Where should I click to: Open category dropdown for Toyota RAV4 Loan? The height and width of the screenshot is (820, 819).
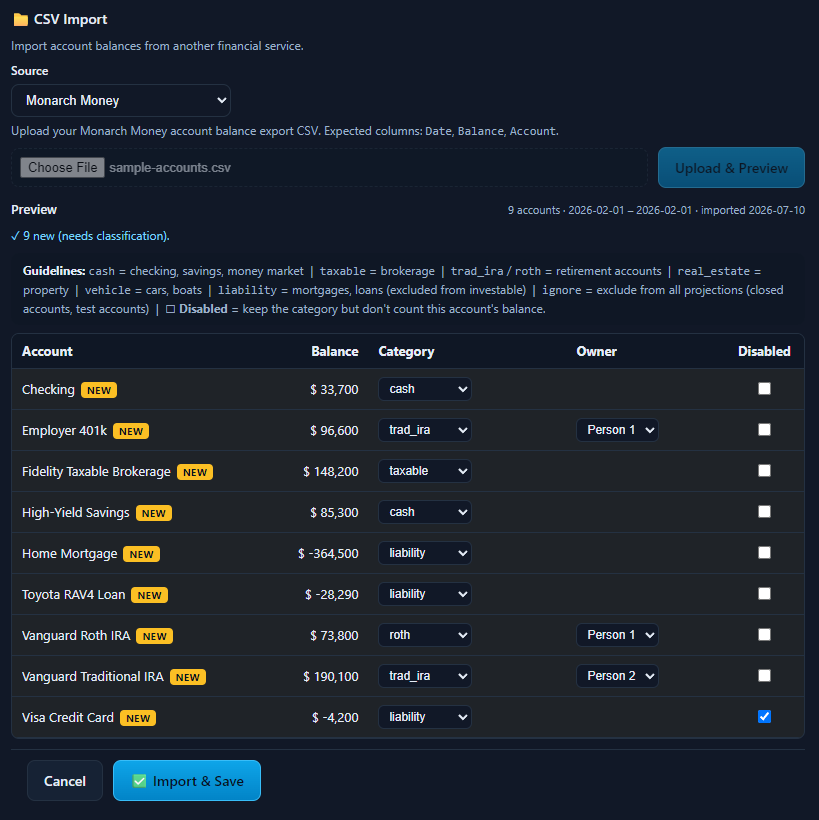pyautogui.click(x=425, y=594)
